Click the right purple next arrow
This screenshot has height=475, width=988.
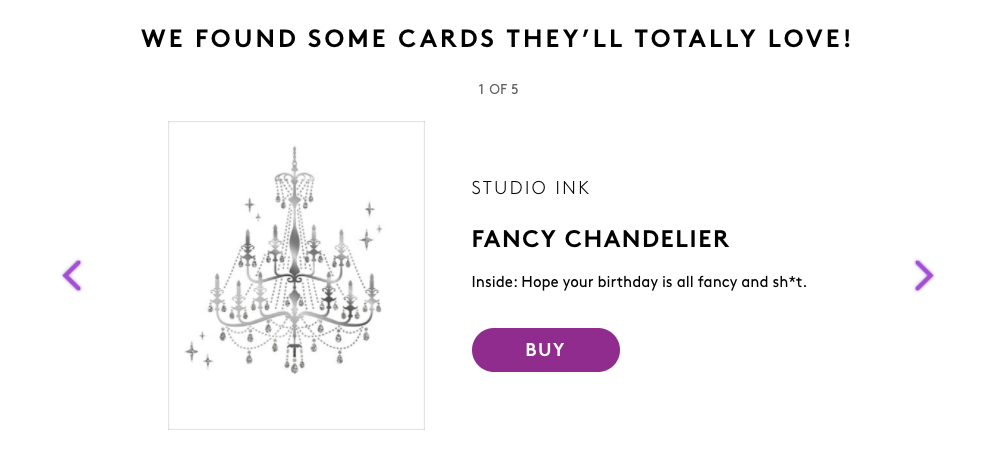(x=923, y=275)
